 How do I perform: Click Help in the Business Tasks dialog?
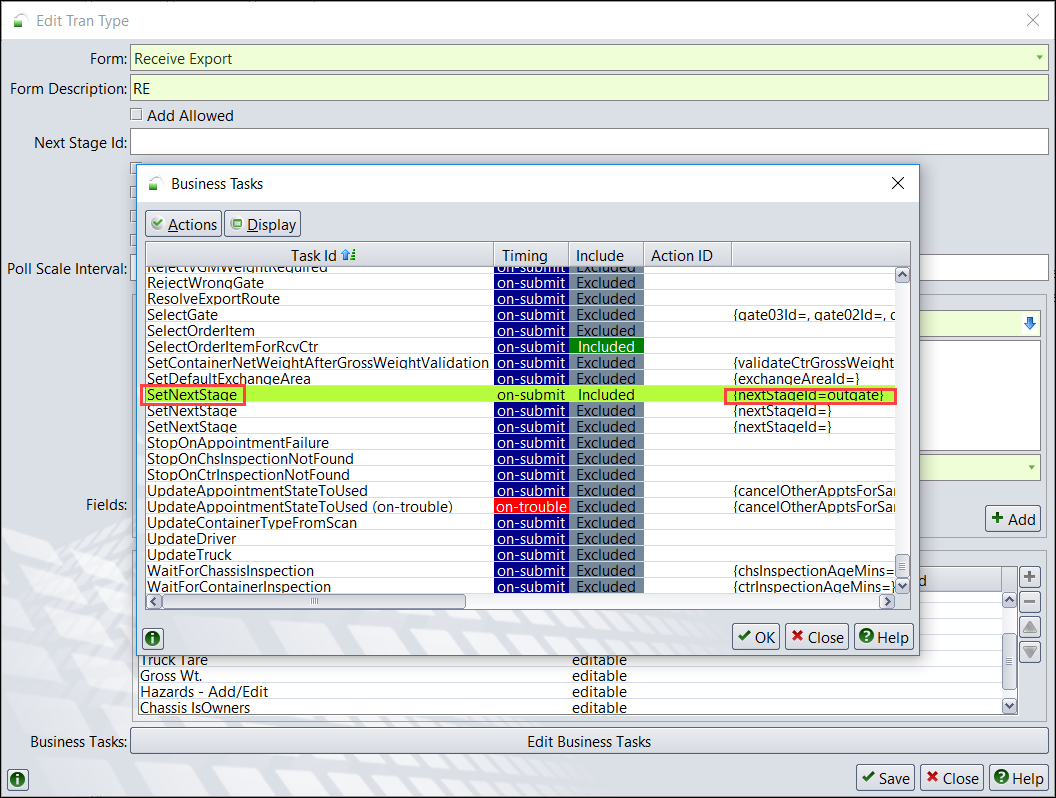coord(884,637)
